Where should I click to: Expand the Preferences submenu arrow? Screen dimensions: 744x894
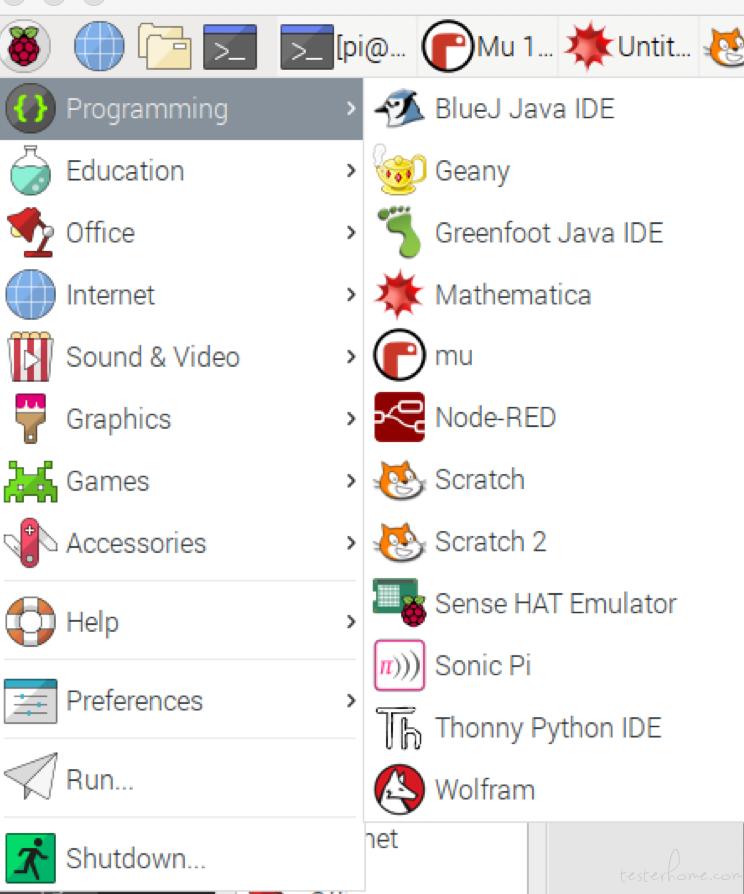tap(351, 700)
